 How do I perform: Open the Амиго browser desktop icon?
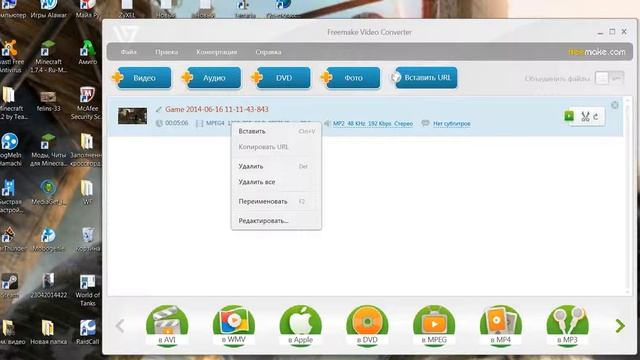point(87,53)
